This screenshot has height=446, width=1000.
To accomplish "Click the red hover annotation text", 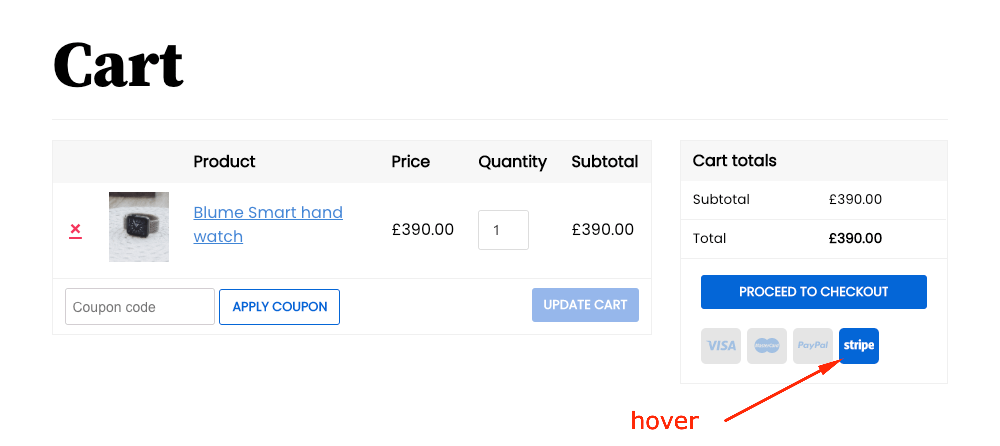I will pos(664,421).
